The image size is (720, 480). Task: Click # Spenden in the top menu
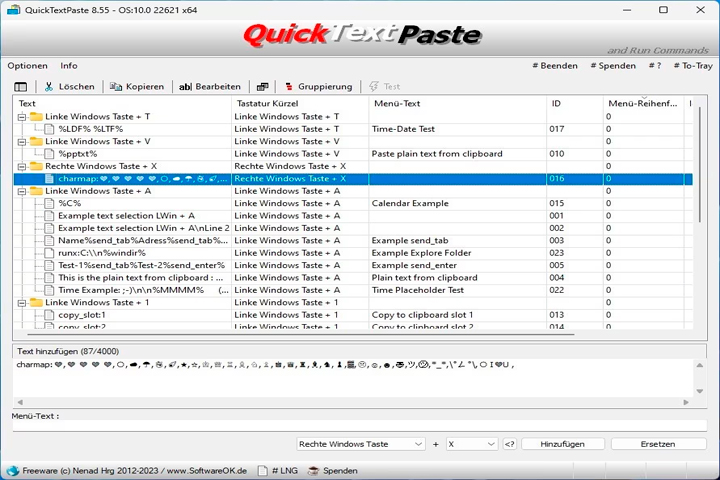613,66
